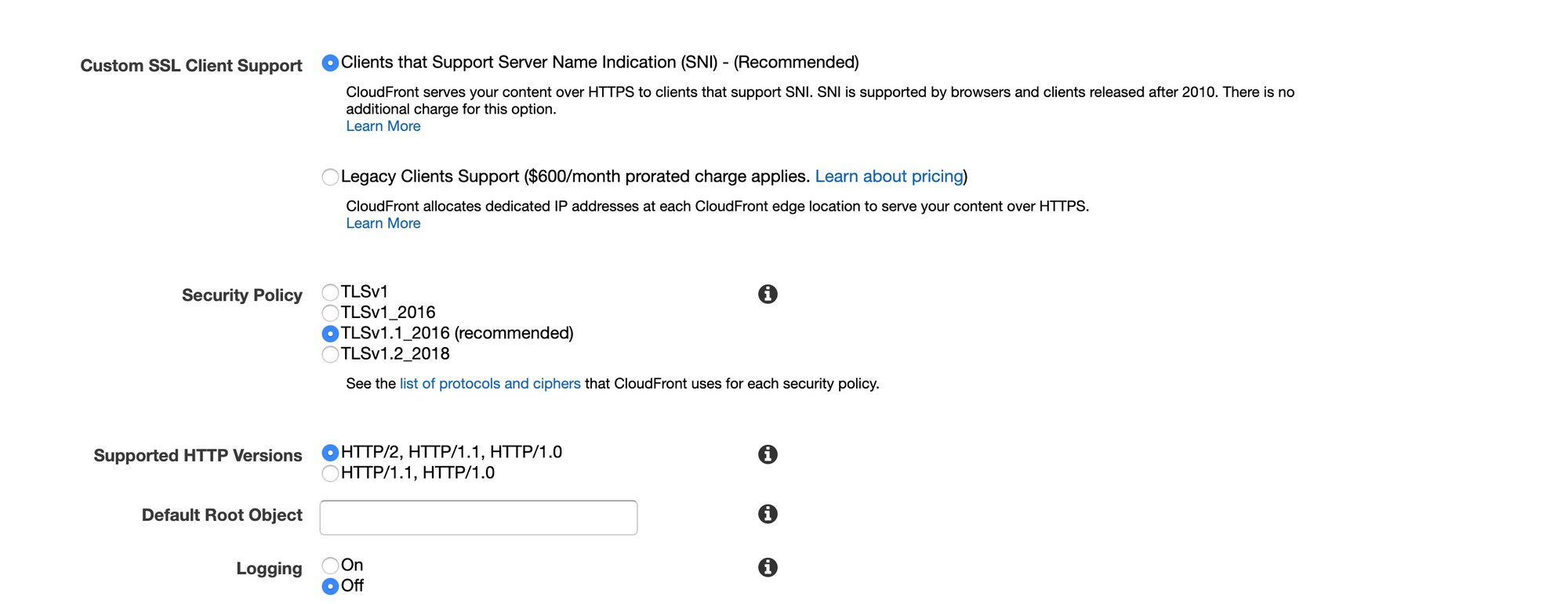Image resolution: width=1568 pixels, height=604 pixels.
Task: Choose the TLSv1_2016 security policy
Action: [x=330, y=313]
